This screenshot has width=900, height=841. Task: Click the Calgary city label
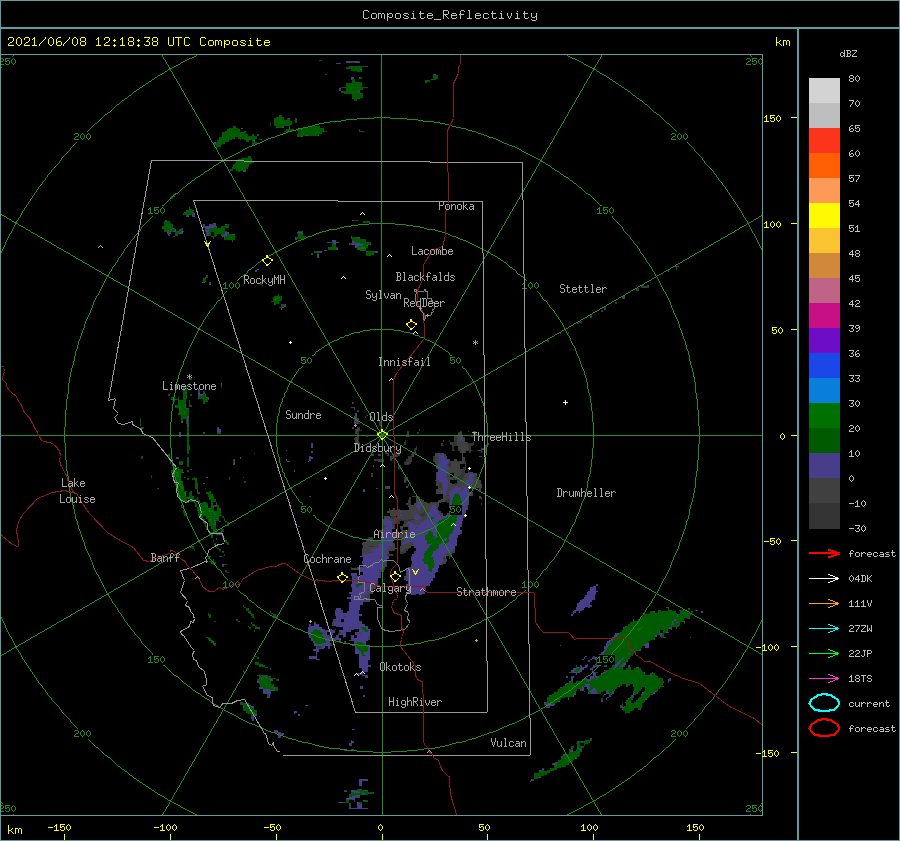(390, 588)
